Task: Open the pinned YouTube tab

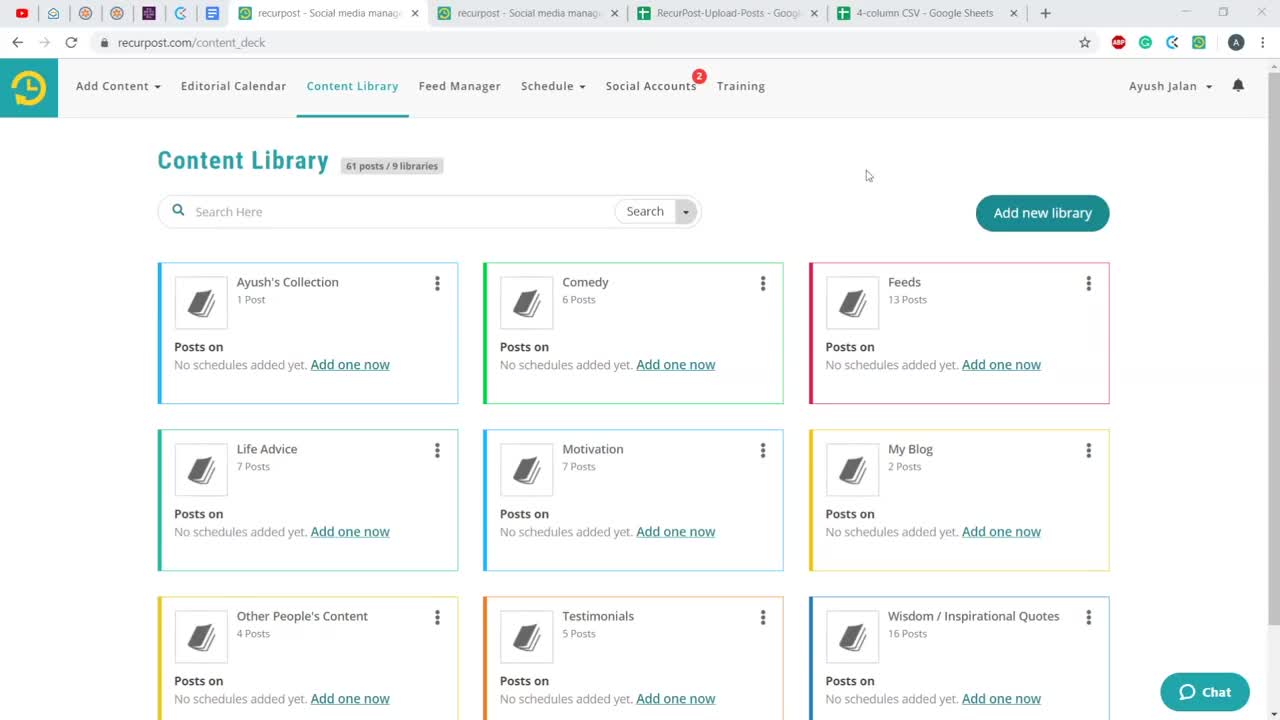Action: pos(22,13)
